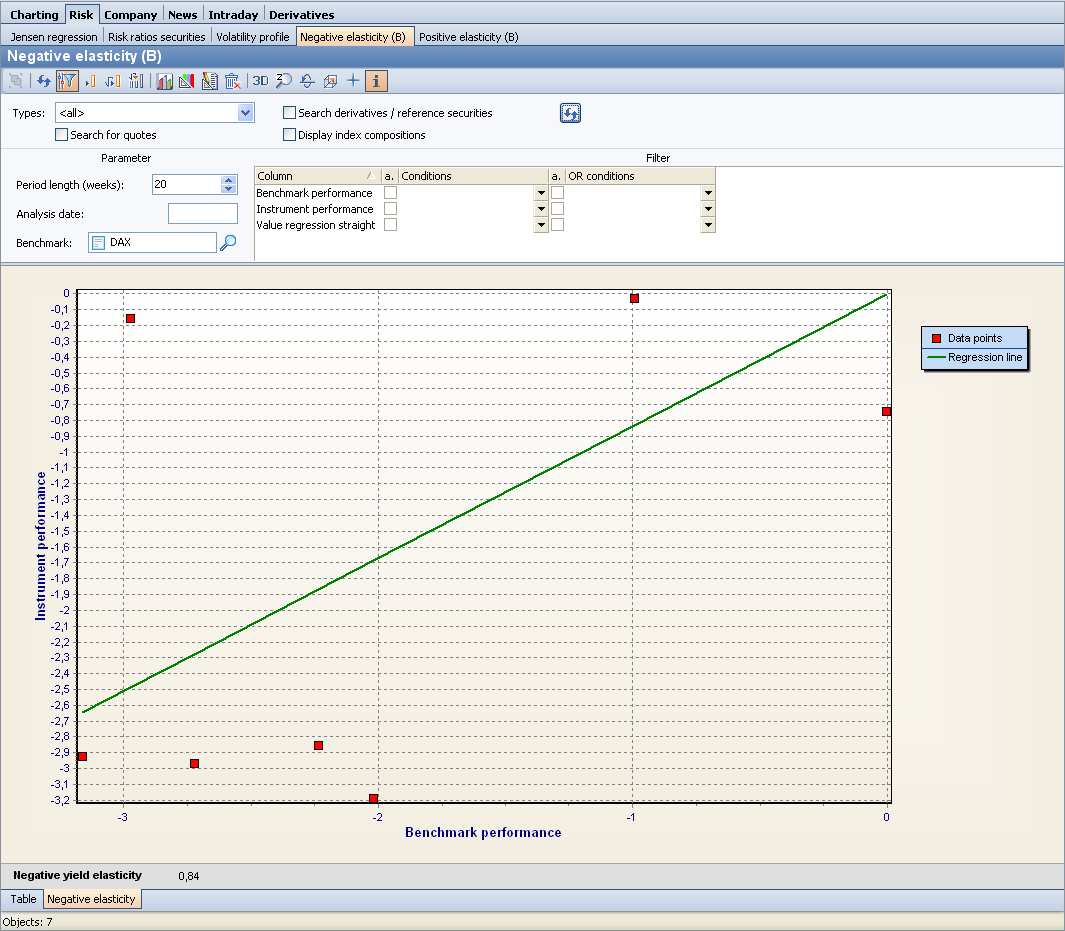The height and width of the screenshot is (931, 1065).
Task: Click the plus crosshair toolbar icon
Action: (353, 82)
